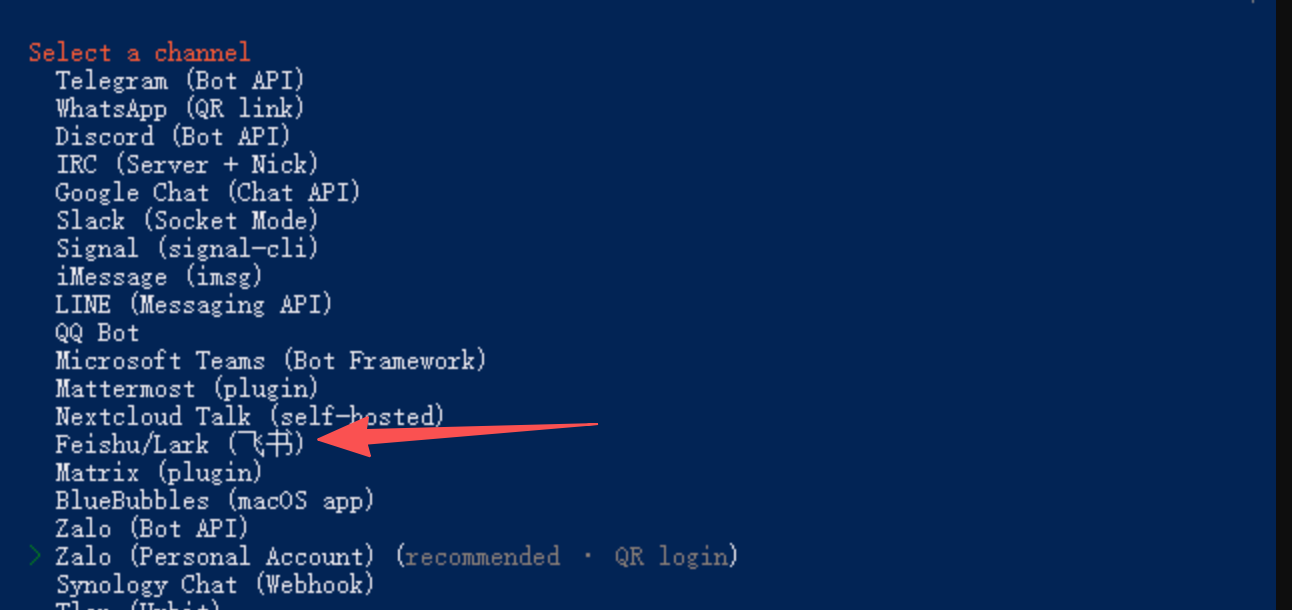The width and height of the screenshot is (1292, 610).
Task: Select Signal (signal-cli) option
Action: 187,248
